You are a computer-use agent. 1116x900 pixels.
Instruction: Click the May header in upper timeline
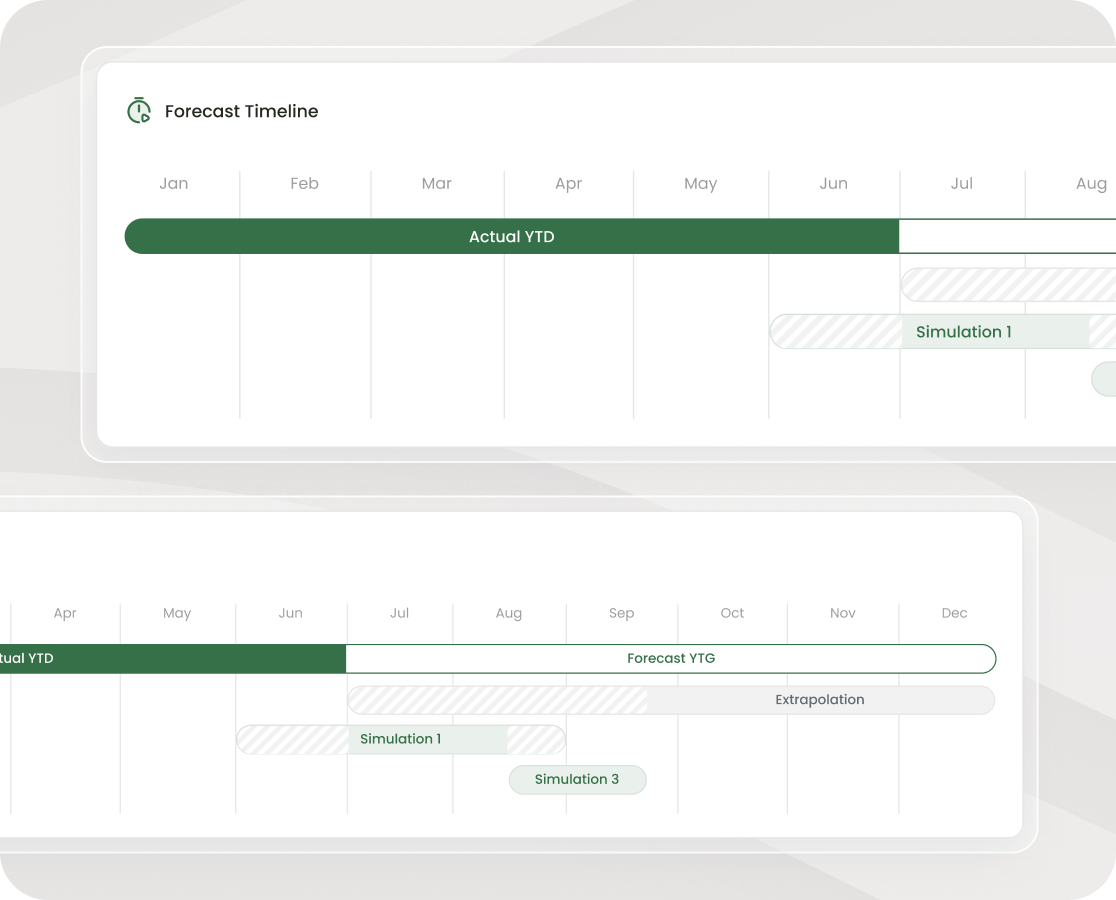coord(700,184)
